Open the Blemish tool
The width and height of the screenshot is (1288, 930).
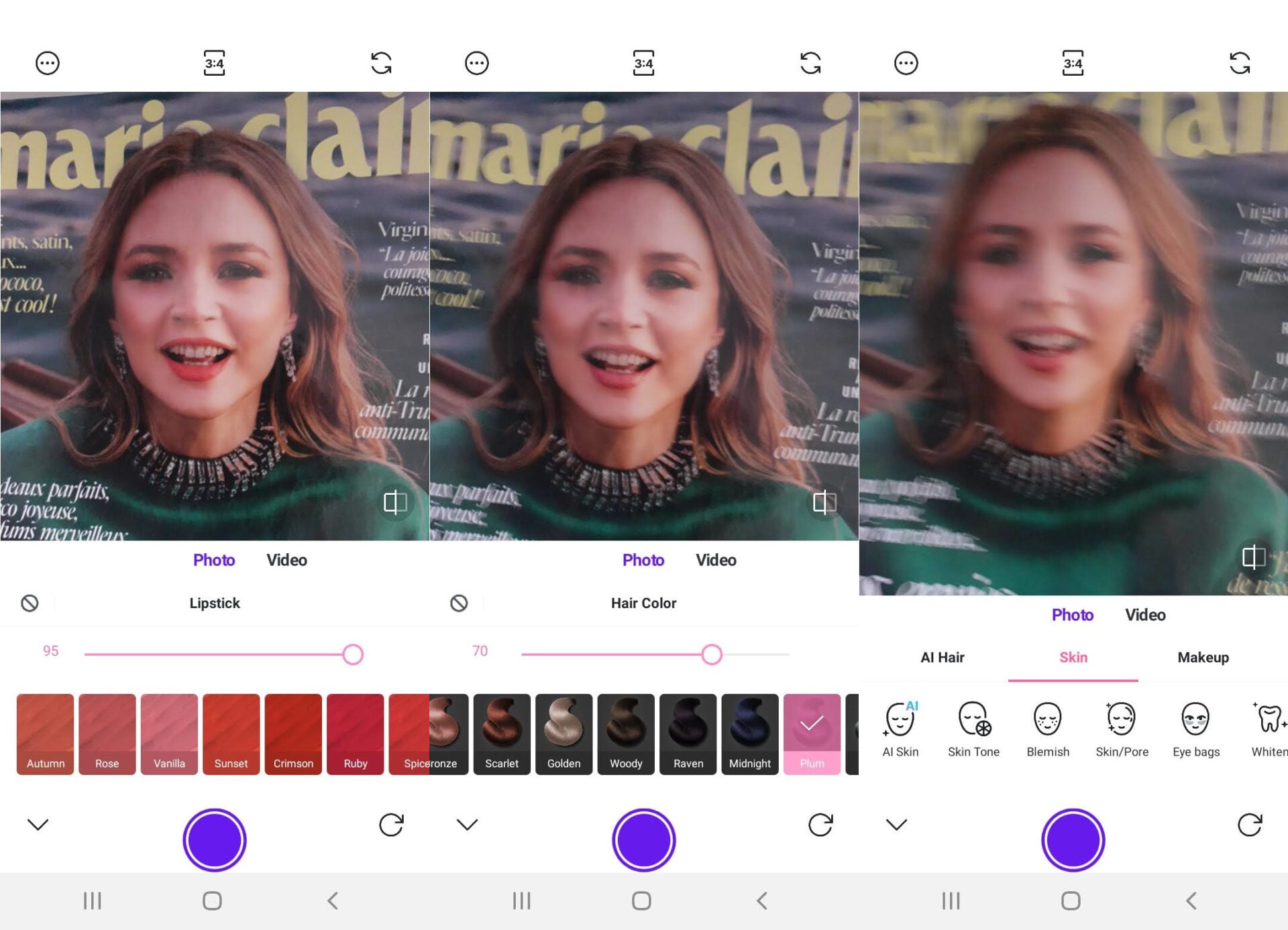pyautogui.click(x=1048, y=730)
